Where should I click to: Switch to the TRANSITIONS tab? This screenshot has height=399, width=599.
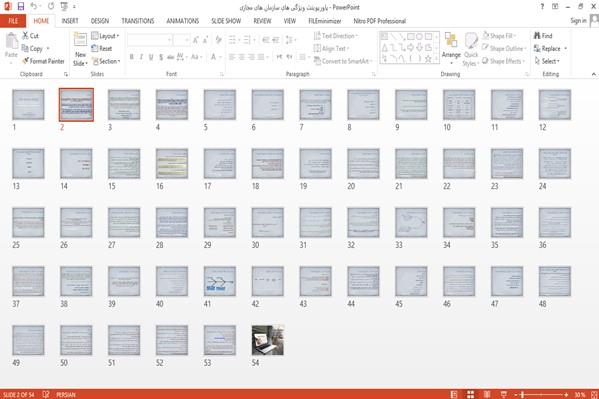[x=138, y=21]
